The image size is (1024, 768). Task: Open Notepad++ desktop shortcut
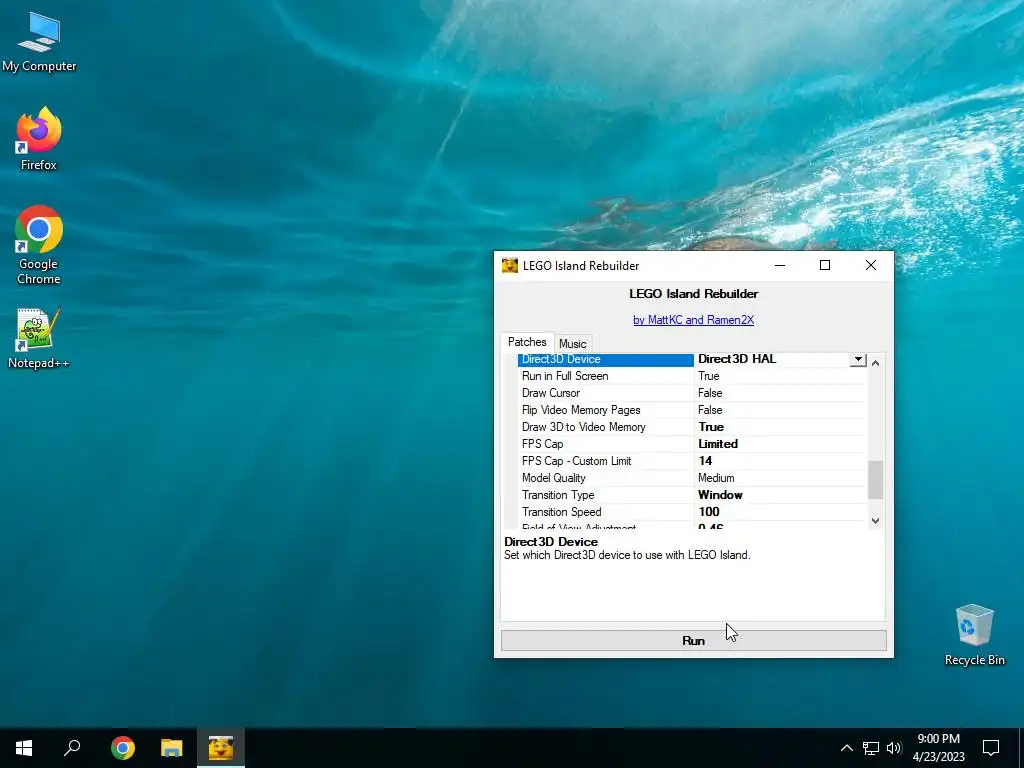39,338
